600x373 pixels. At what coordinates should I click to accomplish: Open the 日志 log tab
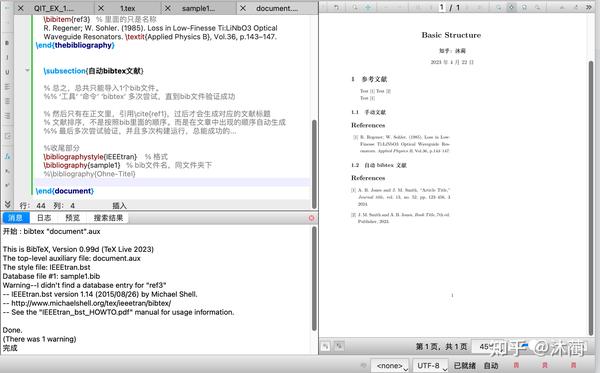click(x=44, y=218)
